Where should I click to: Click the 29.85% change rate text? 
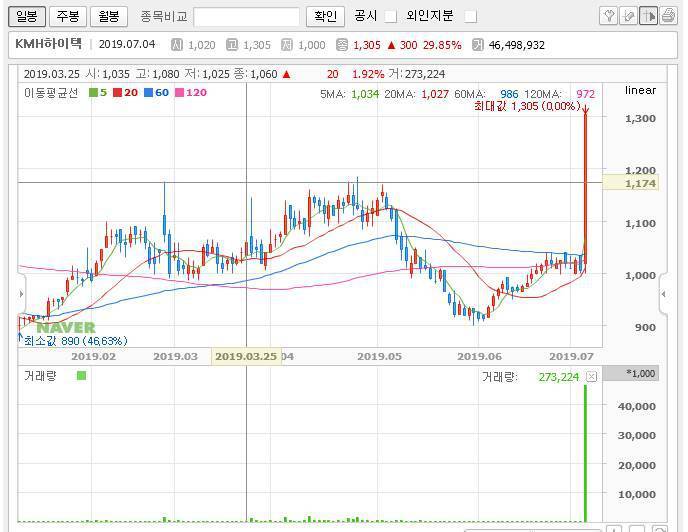pyautogui.click(x=442, y=45)
